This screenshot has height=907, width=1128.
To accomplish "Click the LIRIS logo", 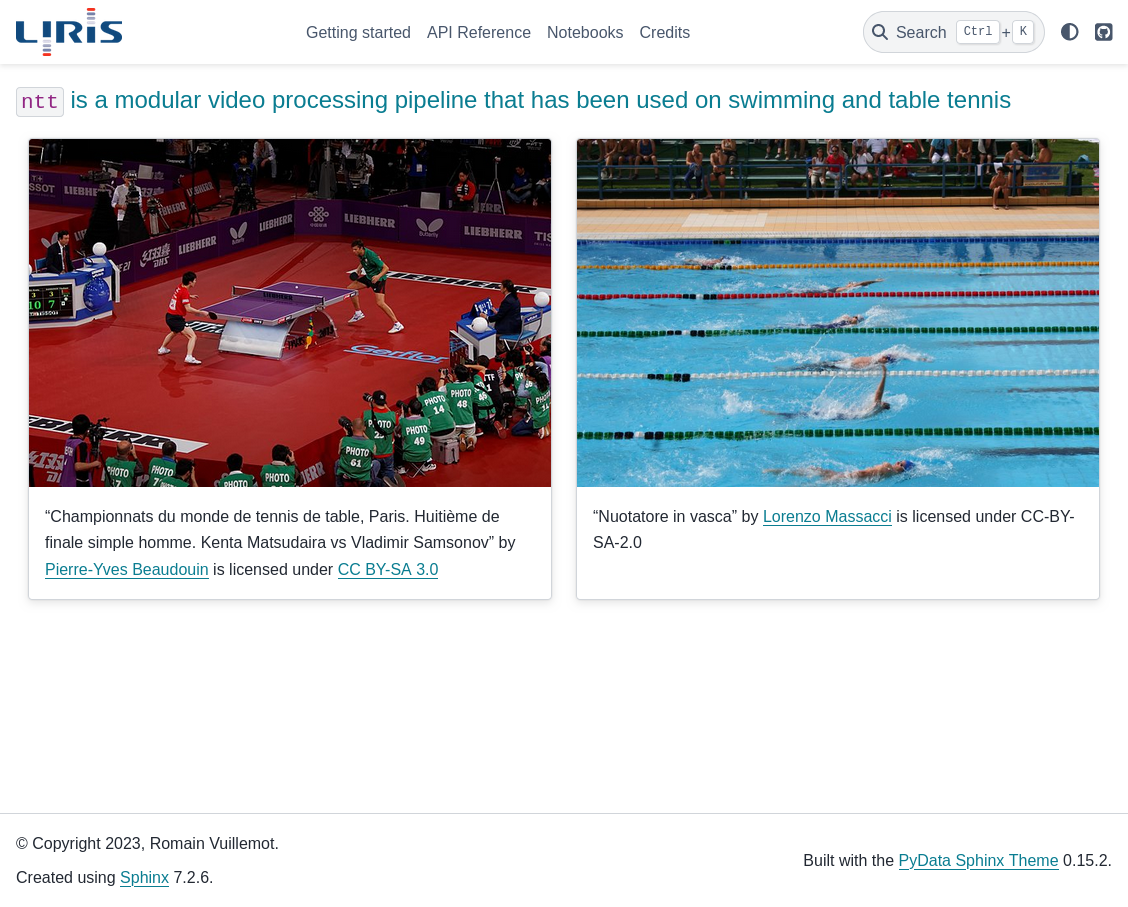I will click(x=69, y=32).
